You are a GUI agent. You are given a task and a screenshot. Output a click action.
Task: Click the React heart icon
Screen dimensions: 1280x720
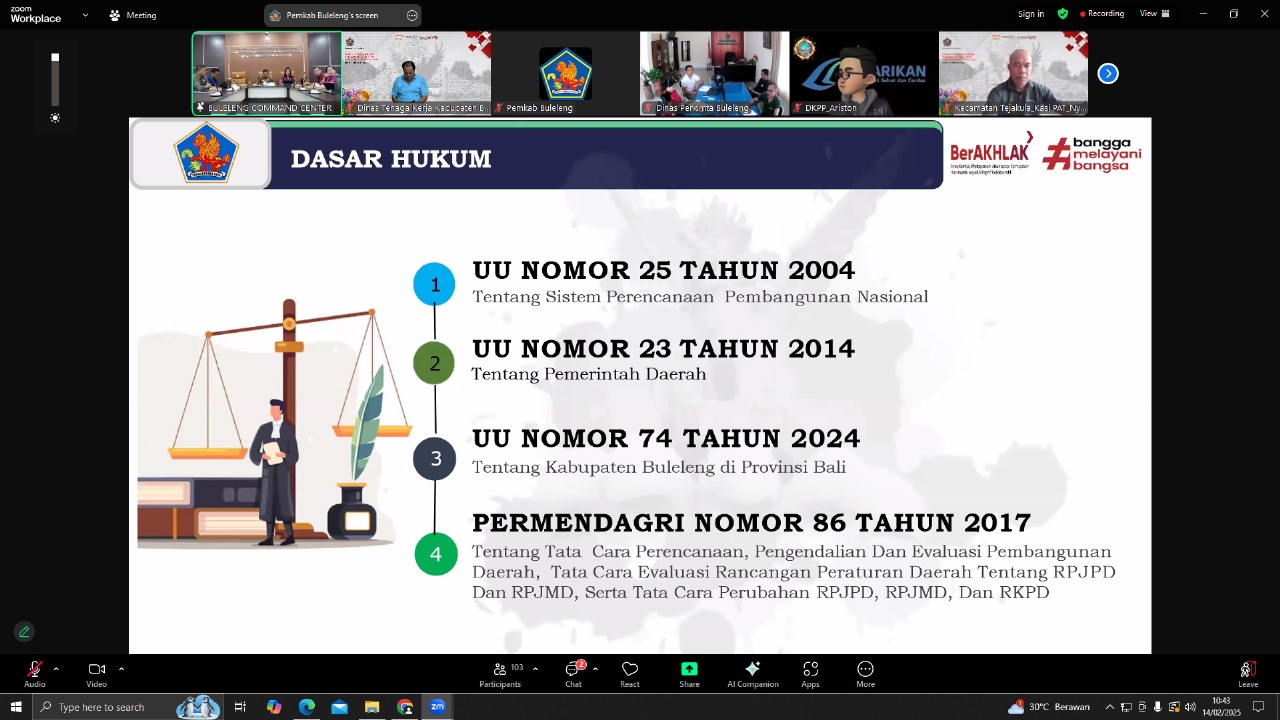tap(630, 670)
